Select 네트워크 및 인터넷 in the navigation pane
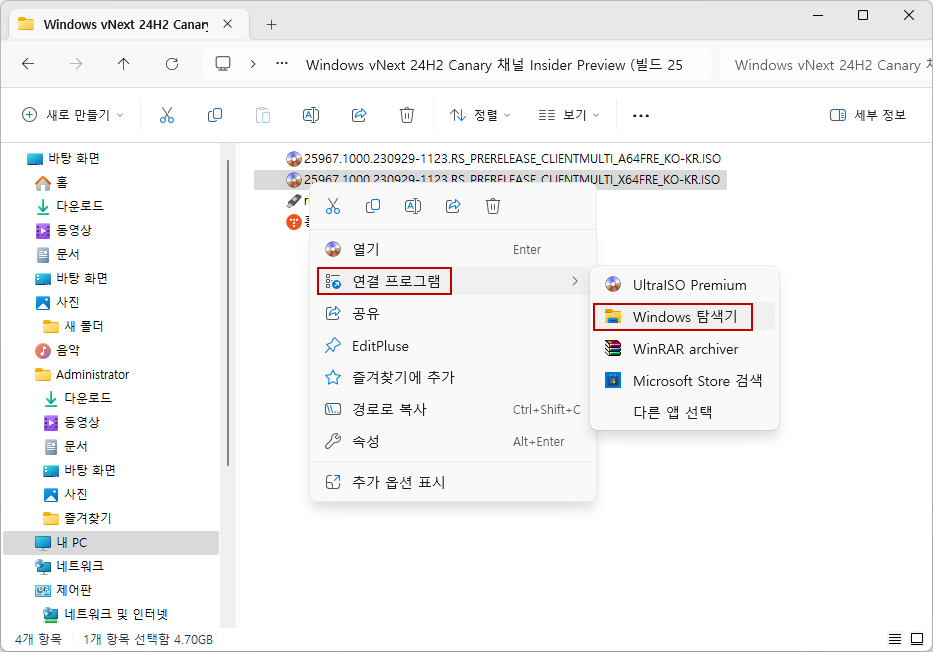The height and width of the screenshot is (652, 933). point(106,614)
